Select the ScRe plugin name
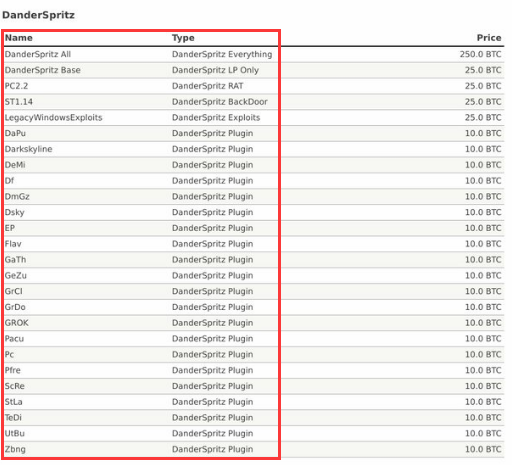Image resolution: width=512 pixels, height=465 pixels. coord(15,386)
